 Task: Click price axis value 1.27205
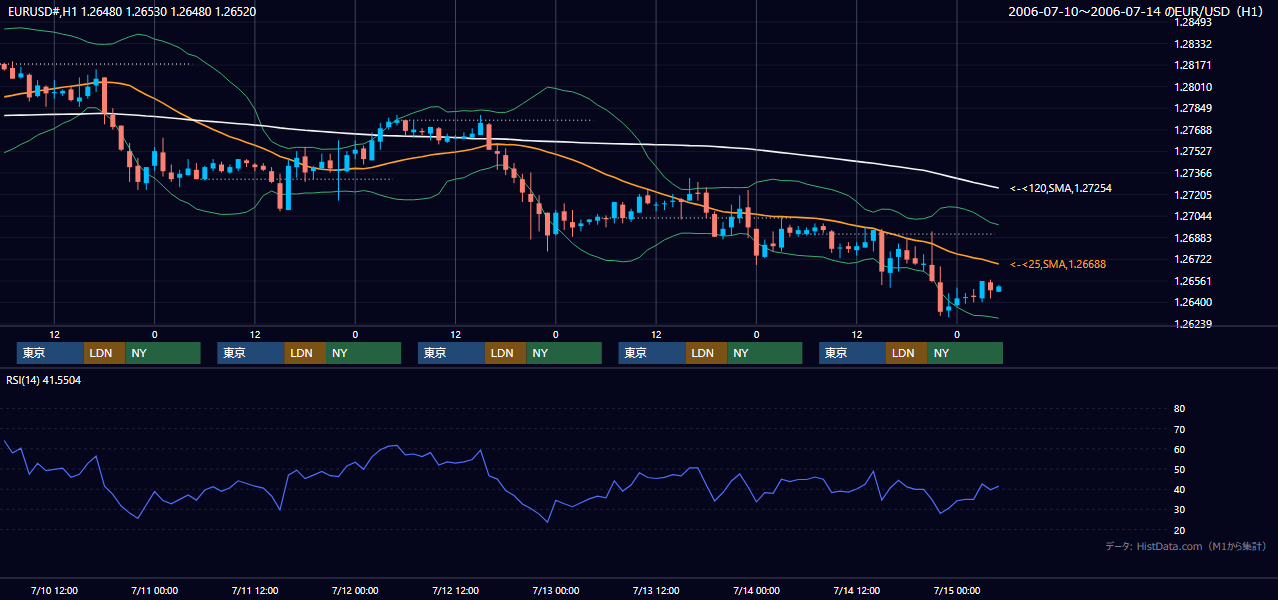(1192, 195)
